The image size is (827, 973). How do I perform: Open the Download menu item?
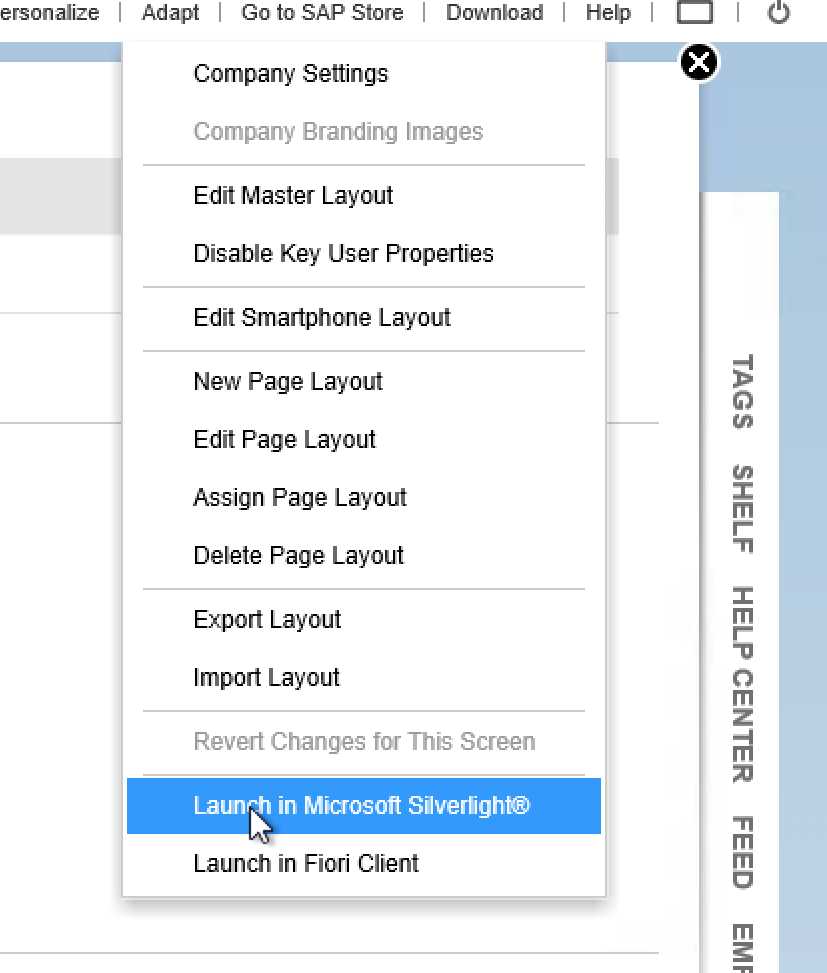point(494,13)
